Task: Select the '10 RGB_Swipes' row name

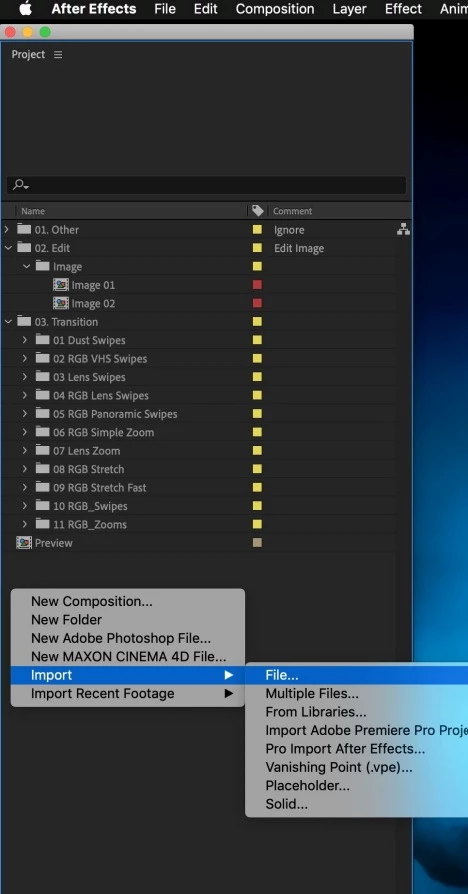Action: (x=90, y=506)
